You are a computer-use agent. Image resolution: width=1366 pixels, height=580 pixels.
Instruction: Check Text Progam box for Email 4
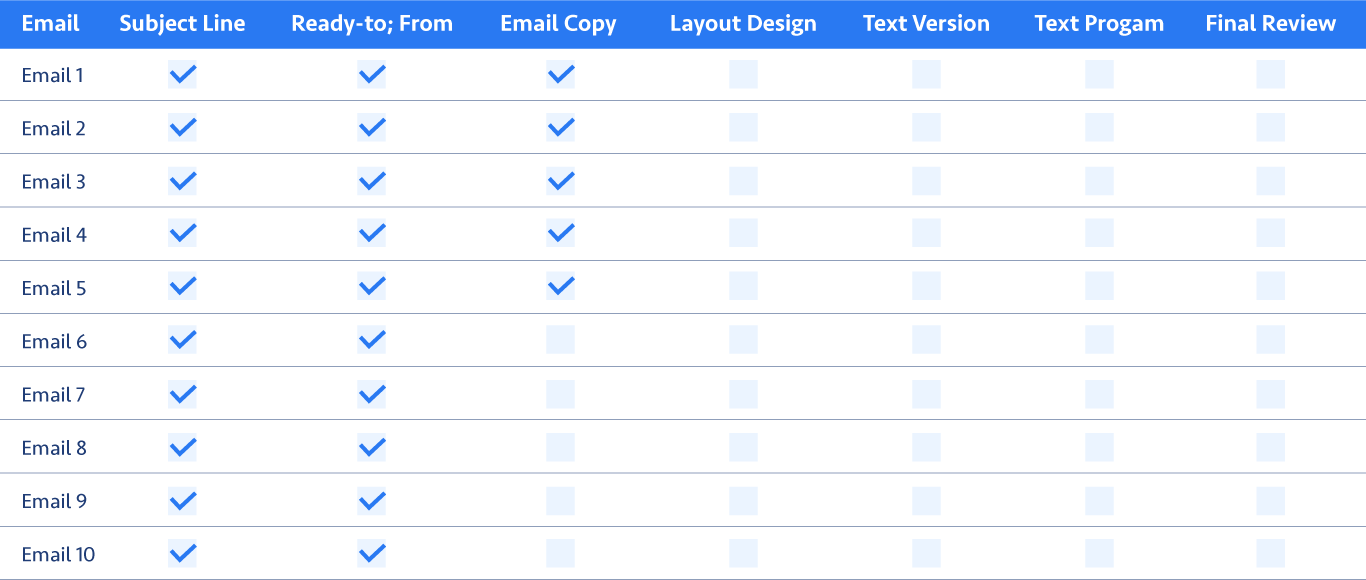tap(1099, 234)
